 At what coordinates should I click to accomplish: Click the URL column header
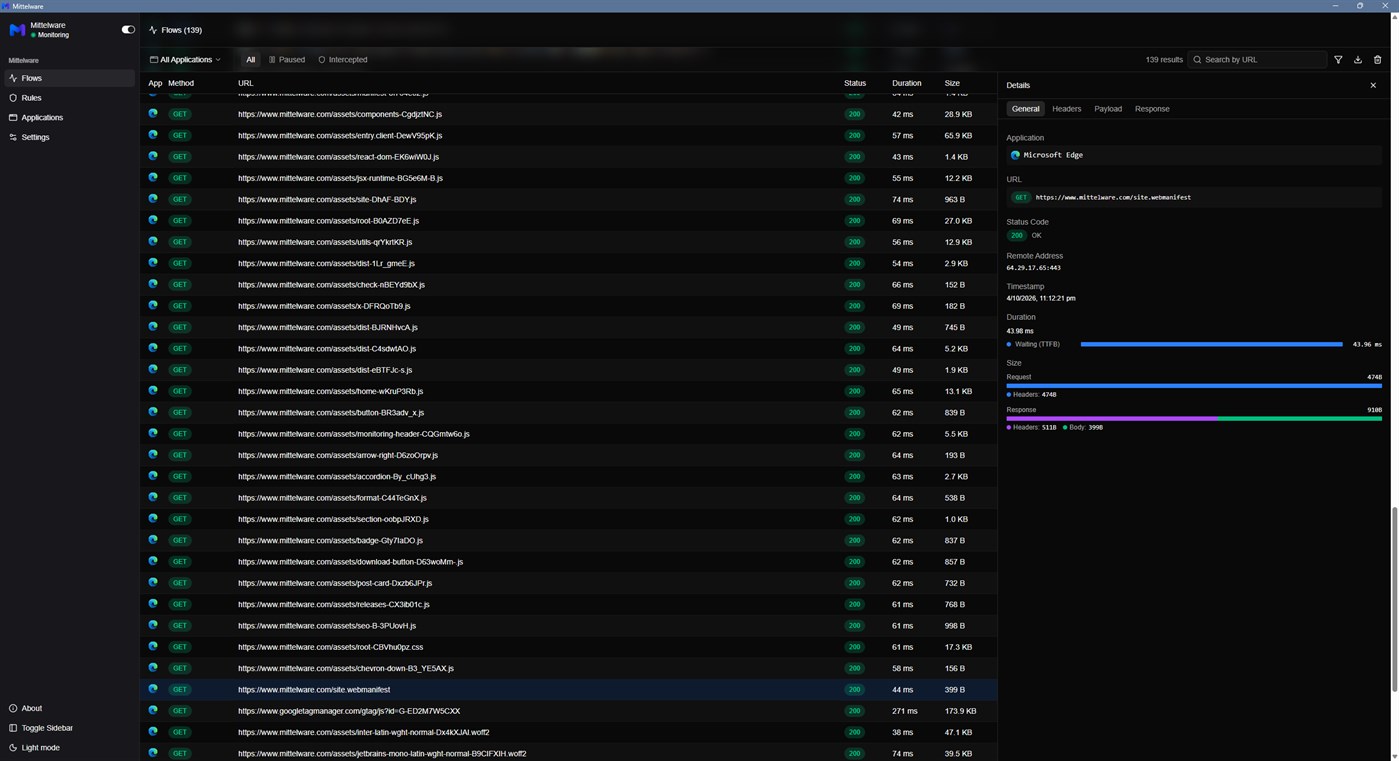(x=245, y=83)
